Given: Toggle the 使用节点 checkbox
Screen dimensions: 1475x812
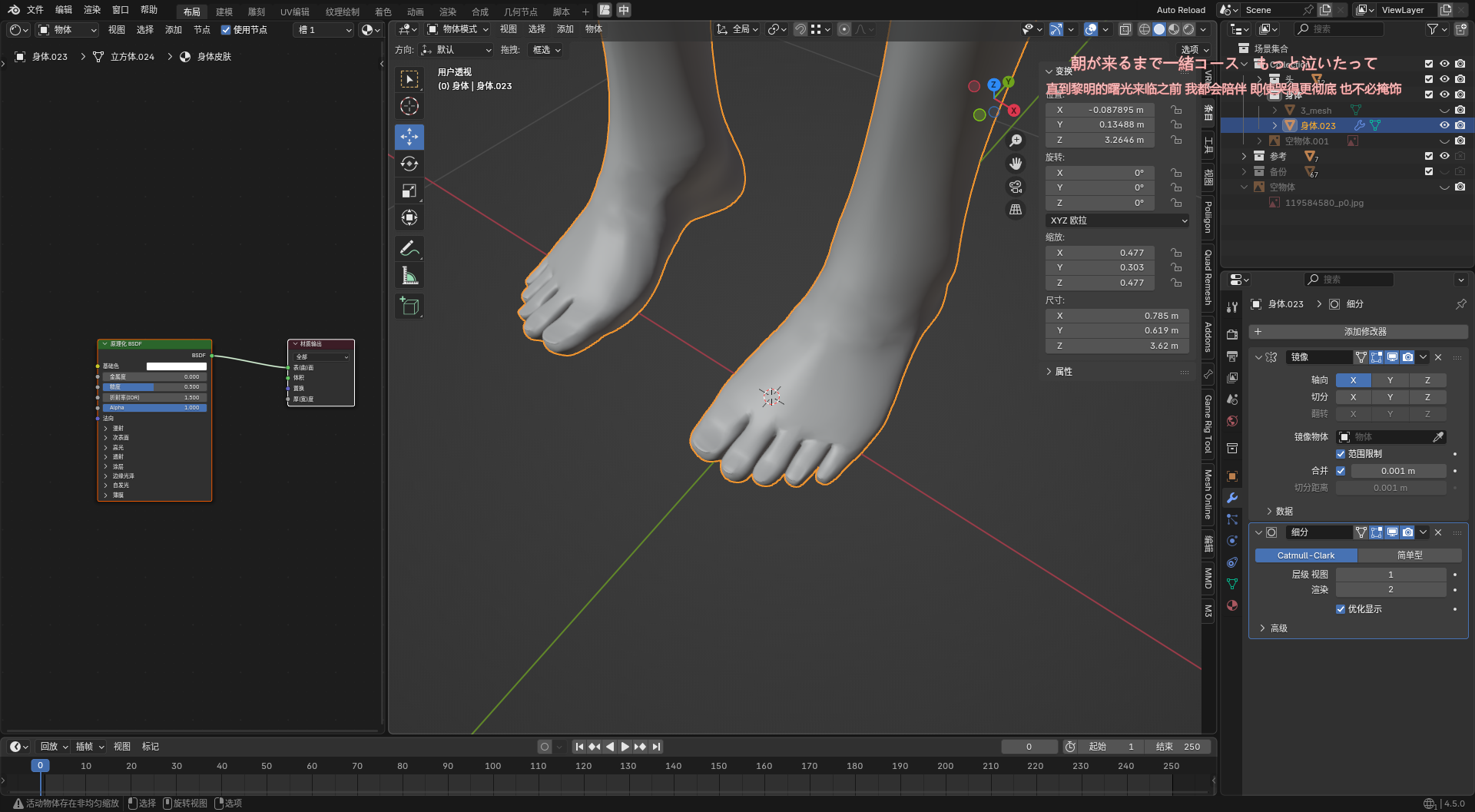Looking at the screenshot, I should pos(226,30).
